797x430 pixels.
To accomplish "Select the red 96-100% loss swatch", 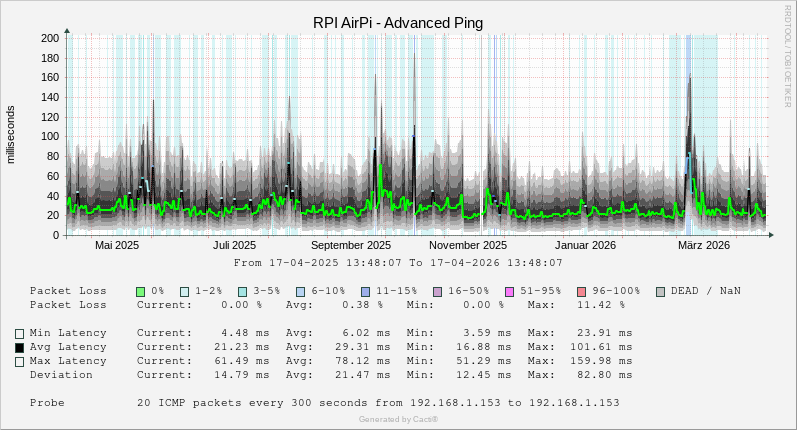I will point(581,291).
